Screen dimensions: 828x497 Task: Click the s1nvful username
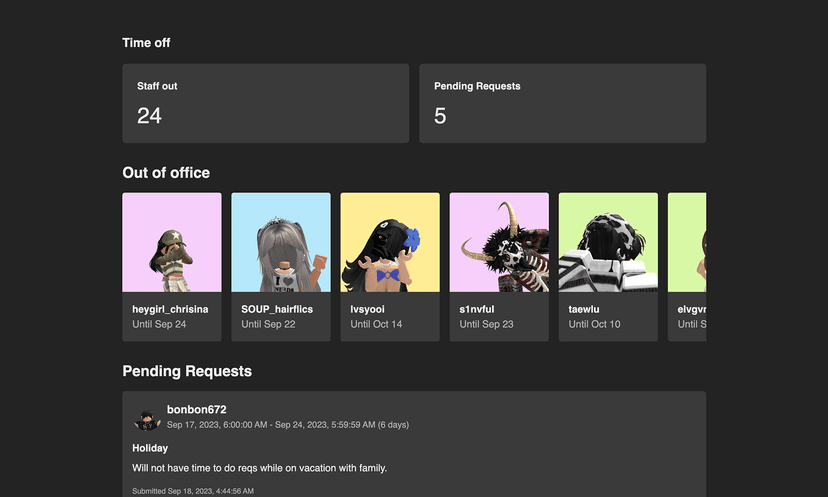point(477,310)
